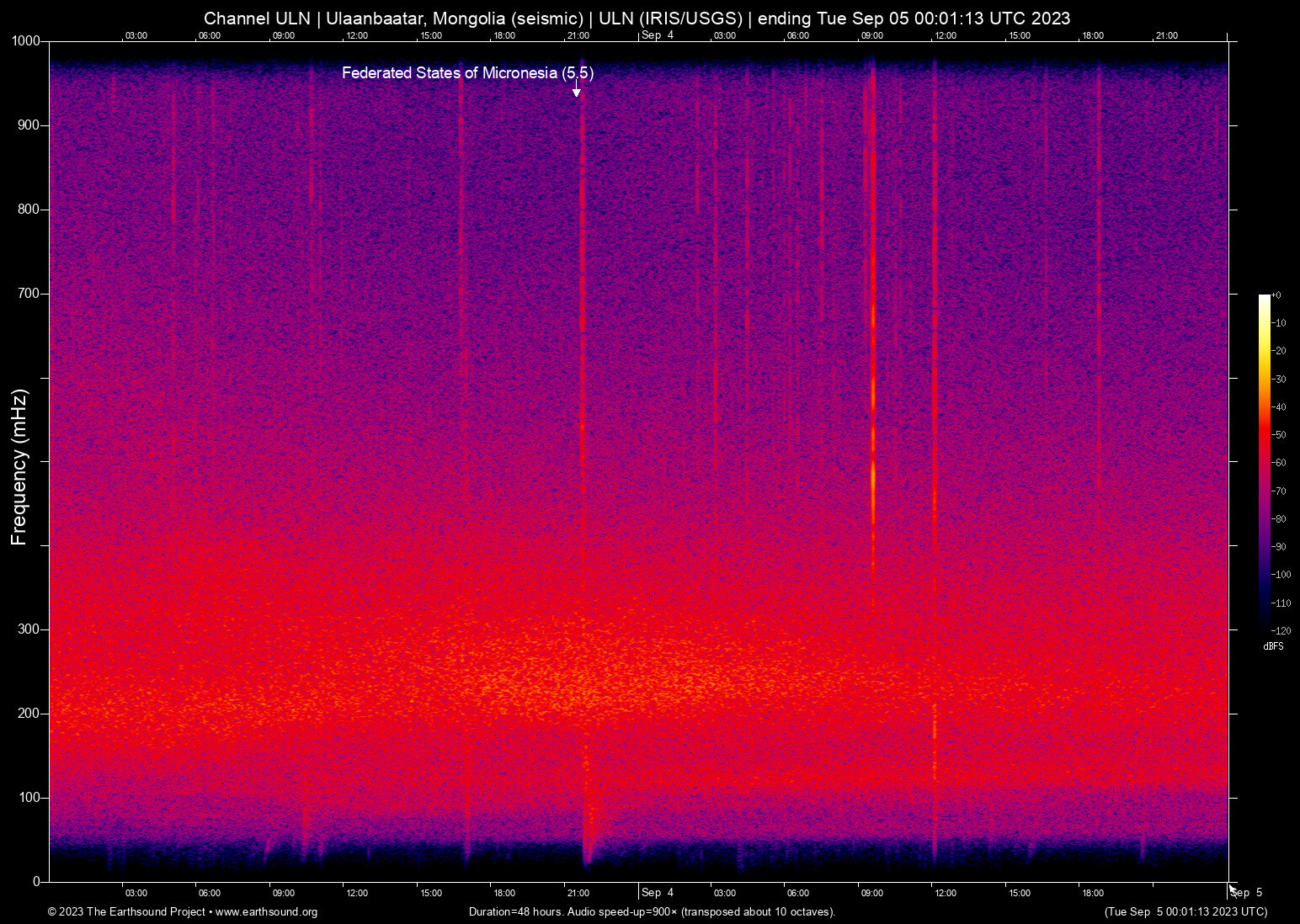Screen dimensions: 1300x924
Task: Click the -70 value on the color scale
Action: pyautogui.click(x=1279, y=491)
